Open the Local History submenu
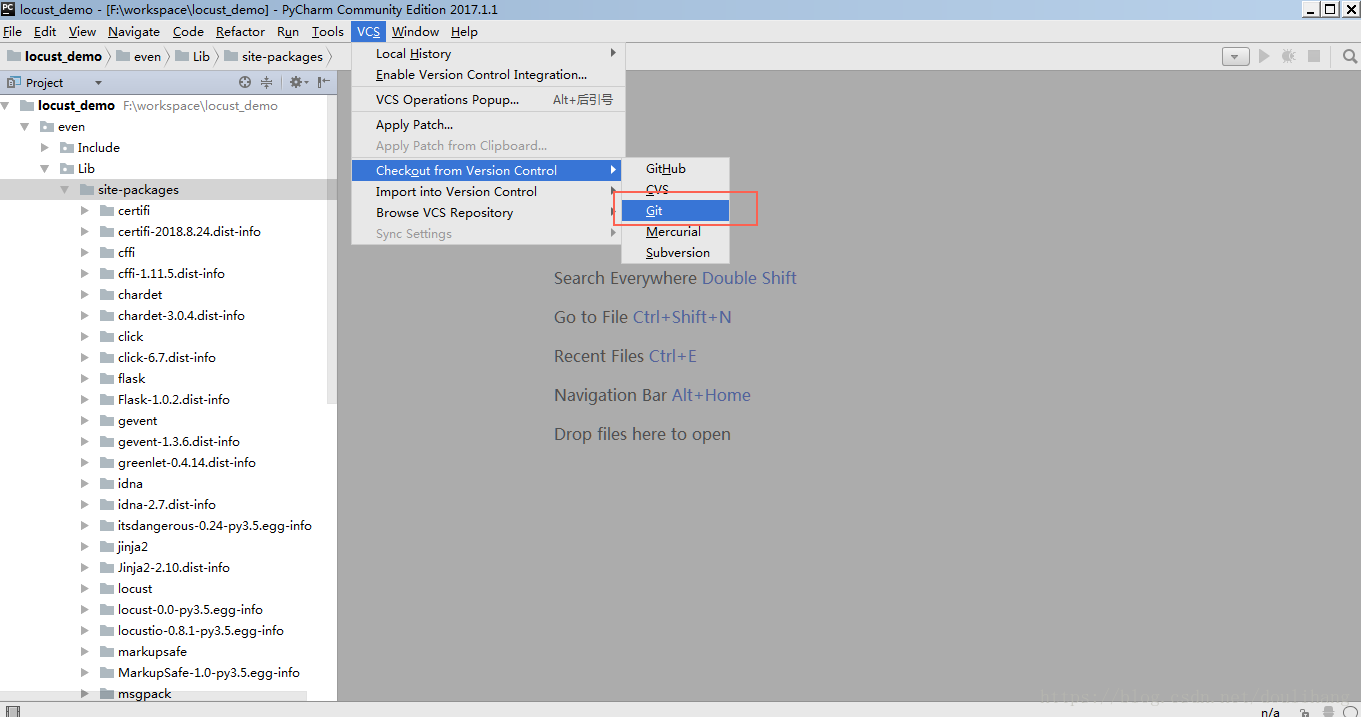 tap(488, 54)
